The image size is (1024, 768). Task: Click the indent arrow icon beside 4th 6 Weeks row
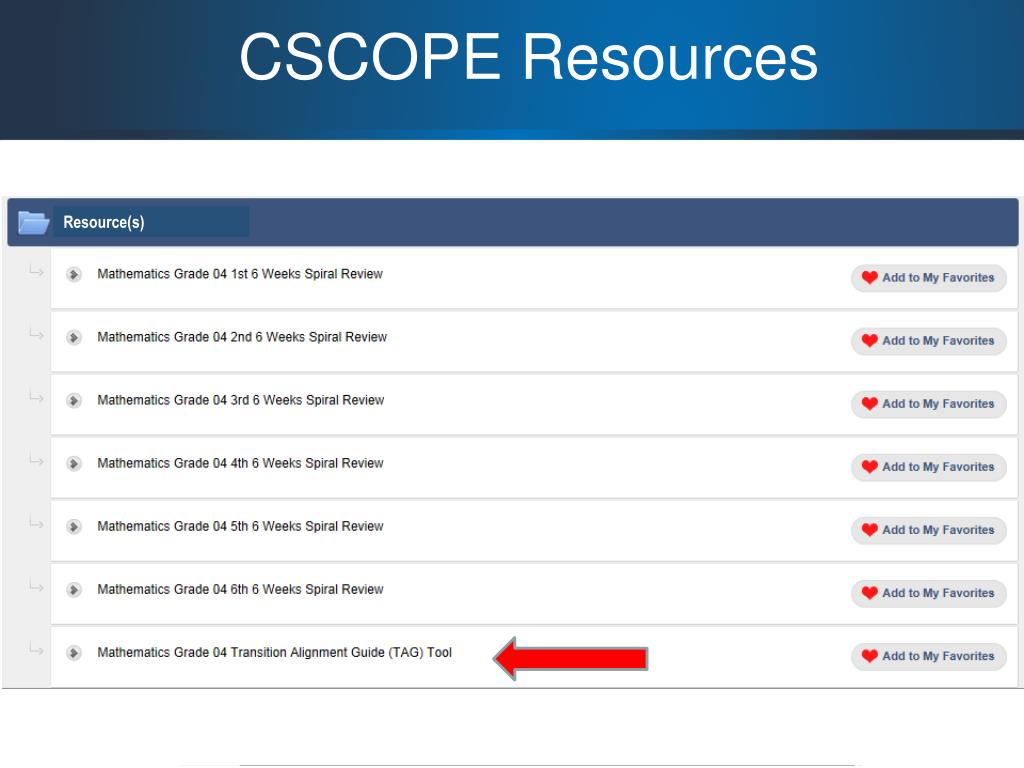coord(36,460)
